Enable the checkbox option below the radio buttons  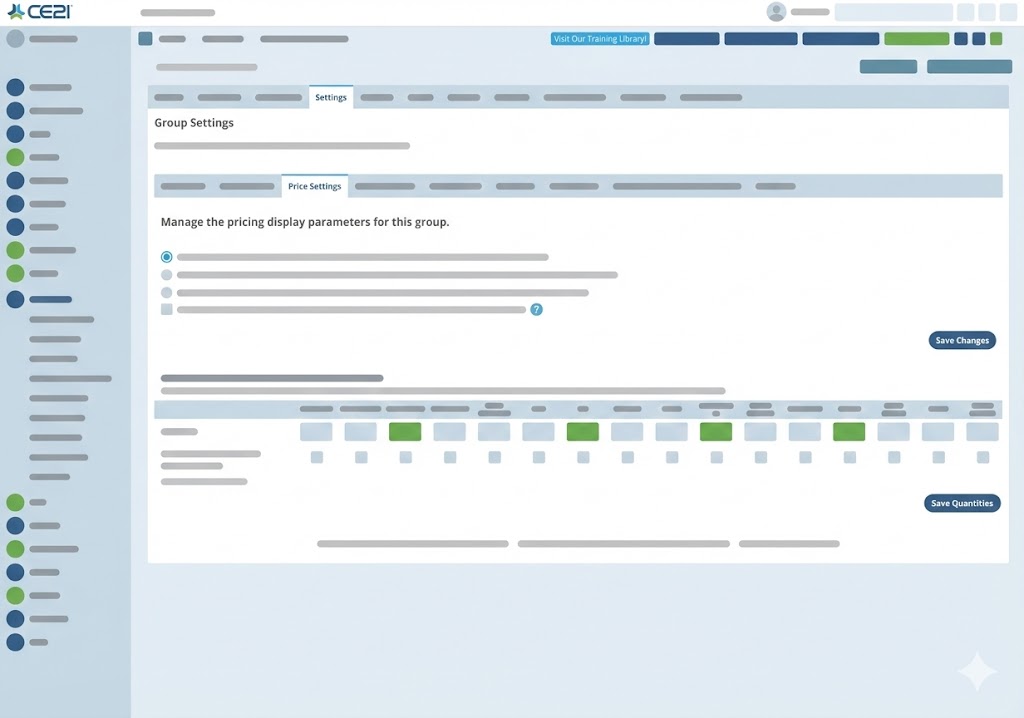point(166,309)
